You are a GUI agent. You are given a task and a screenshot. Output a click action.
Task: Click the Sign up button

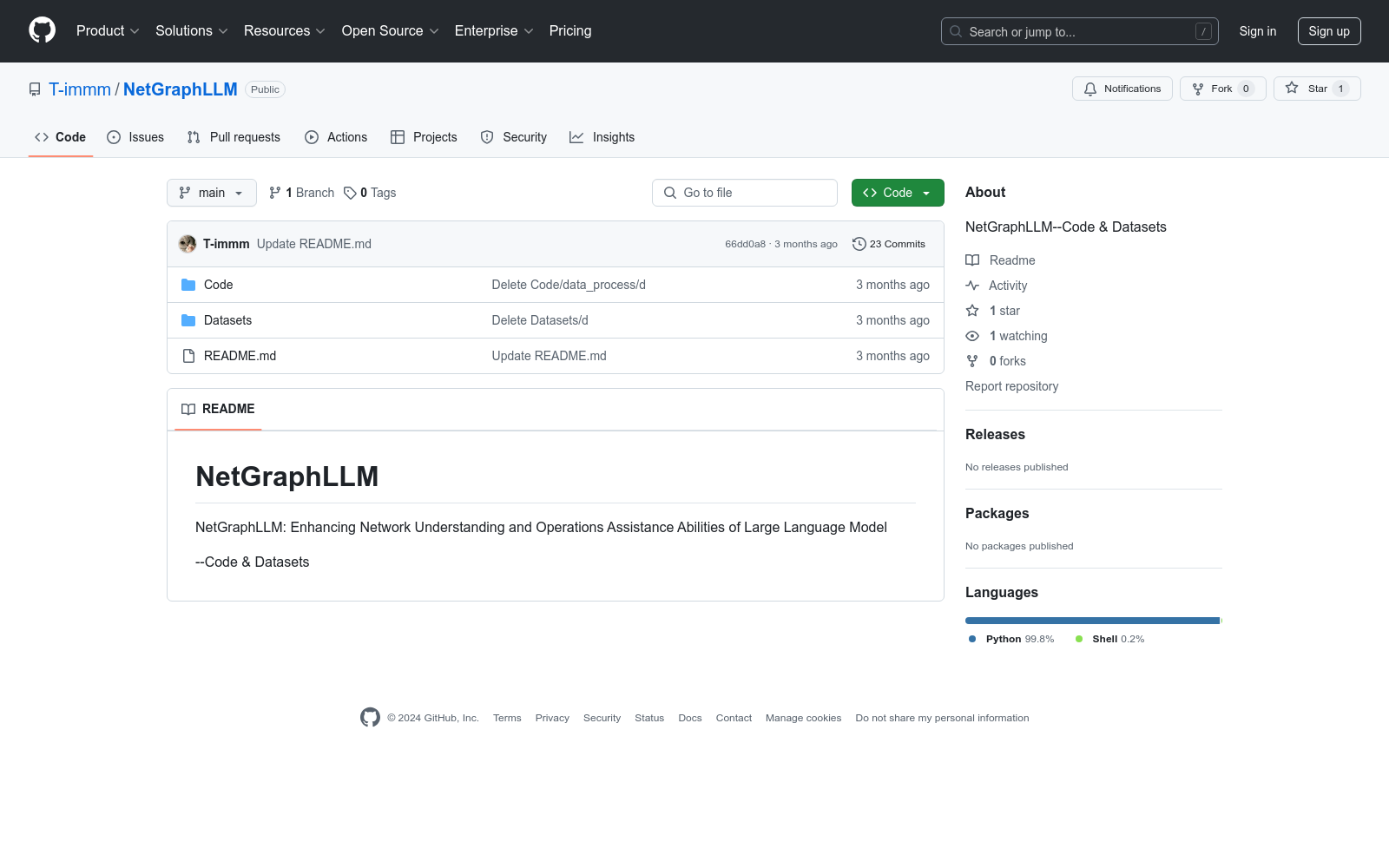pyautogui.click(x=1329, y=31)
